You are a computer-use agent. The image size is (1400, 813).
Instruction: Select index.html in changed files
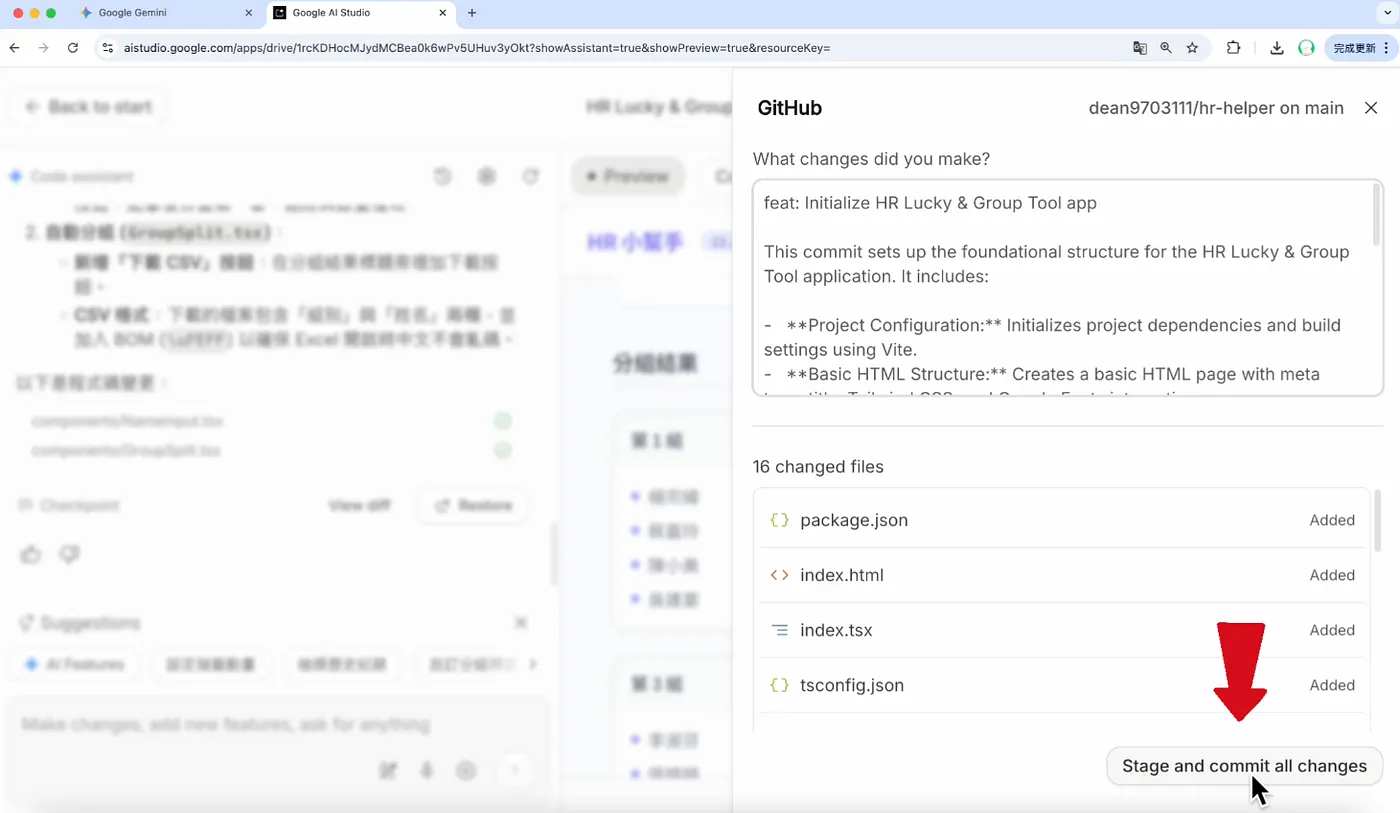pos(1062,575)
